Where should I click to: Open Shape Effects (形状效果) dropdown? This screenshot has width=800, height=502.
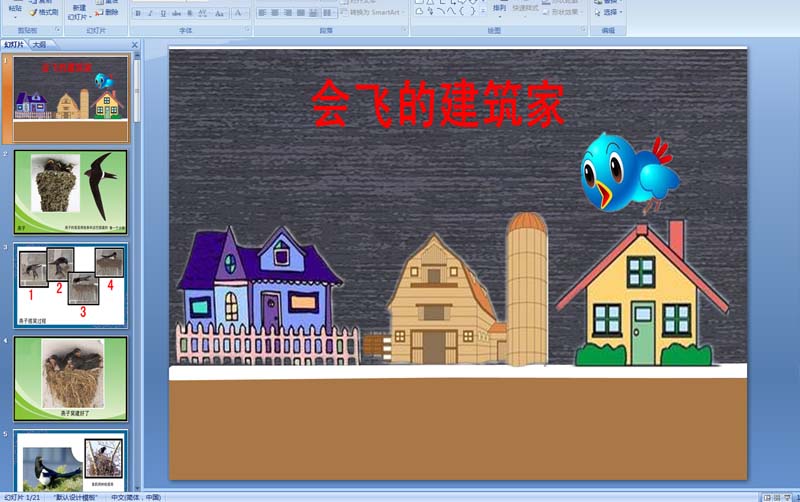click(x=563, y=12)
